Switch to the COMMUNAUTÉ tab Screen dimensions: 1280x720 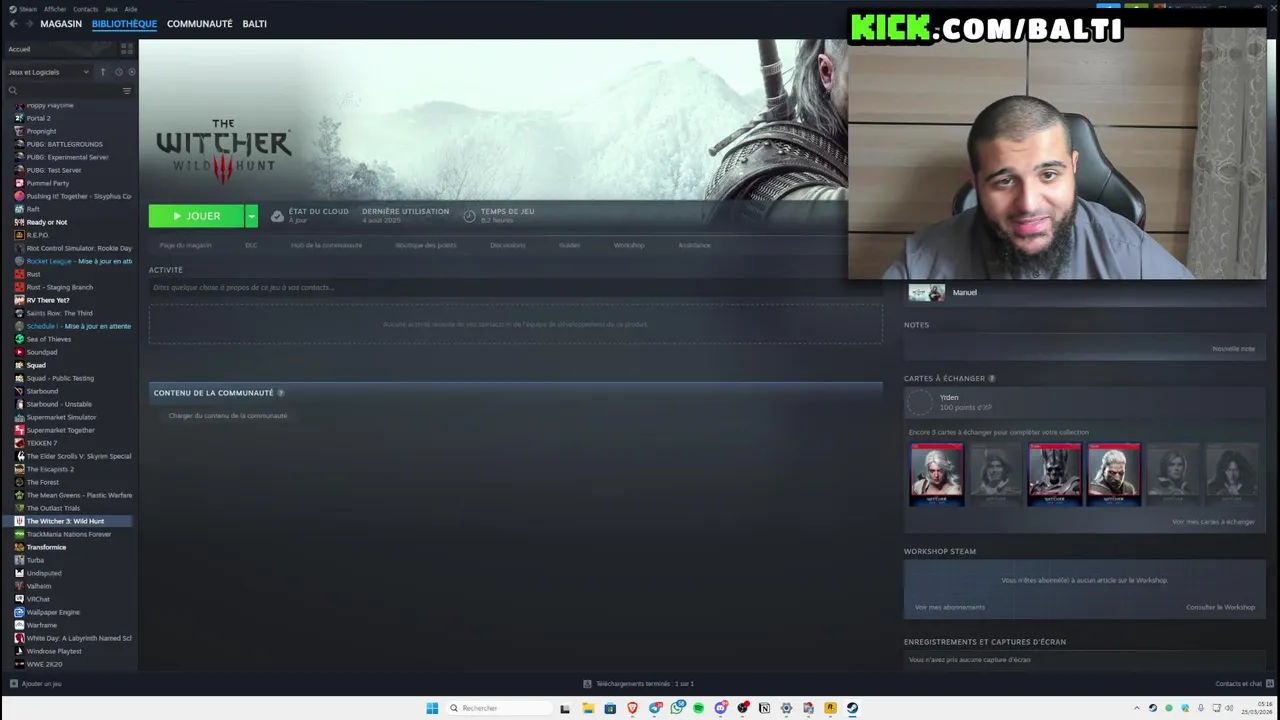(x=200, y=23)
